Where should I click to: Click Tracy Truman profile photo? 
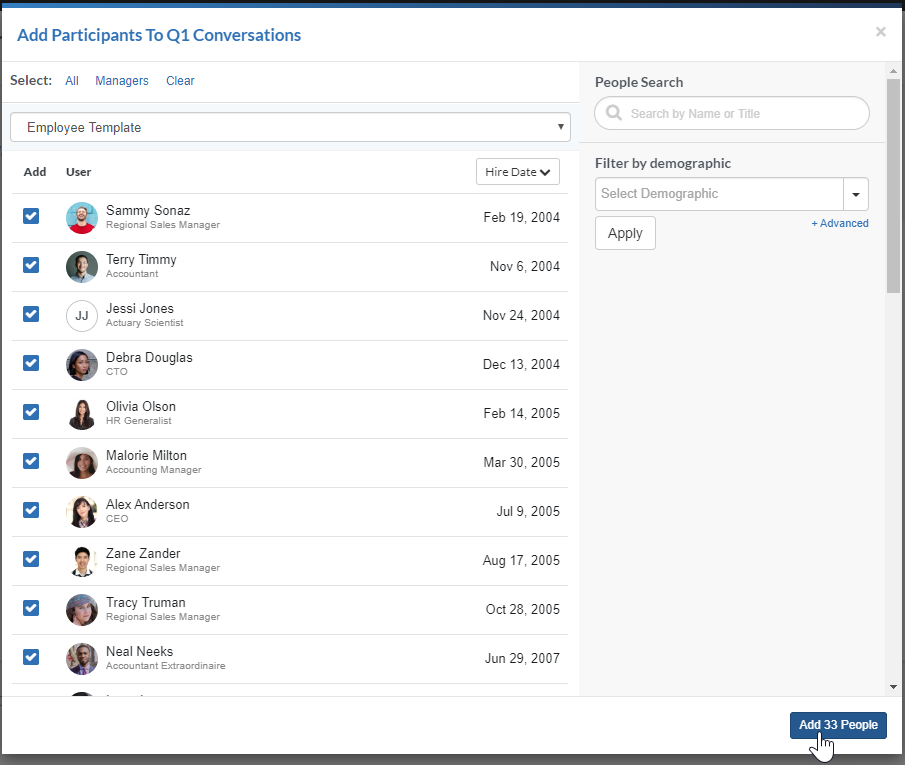pyautogui.click(x=82, y=610)
